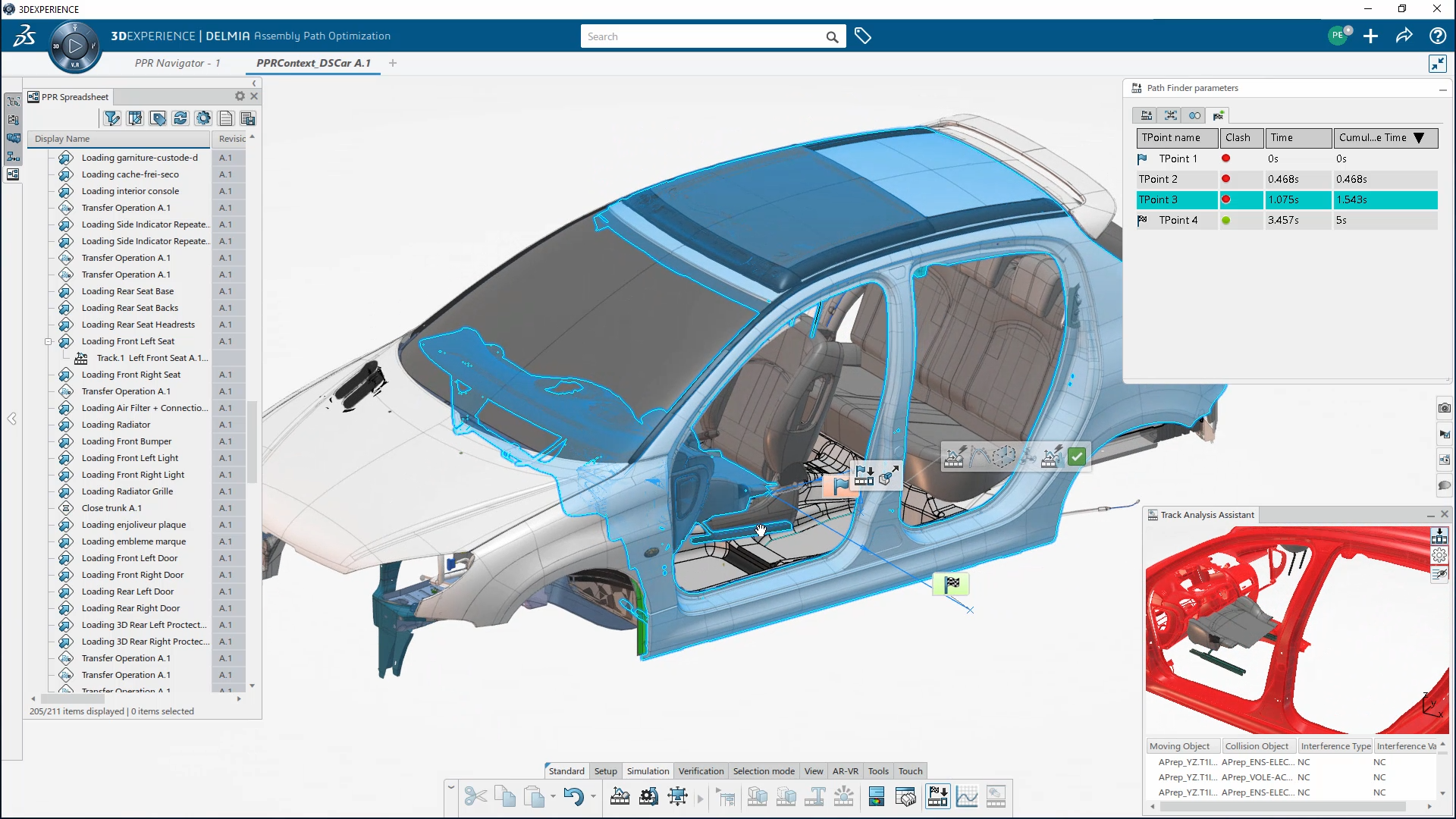
Task: Open the PPR Spreadsheet filter editor tool
Action: pos(111,118)
